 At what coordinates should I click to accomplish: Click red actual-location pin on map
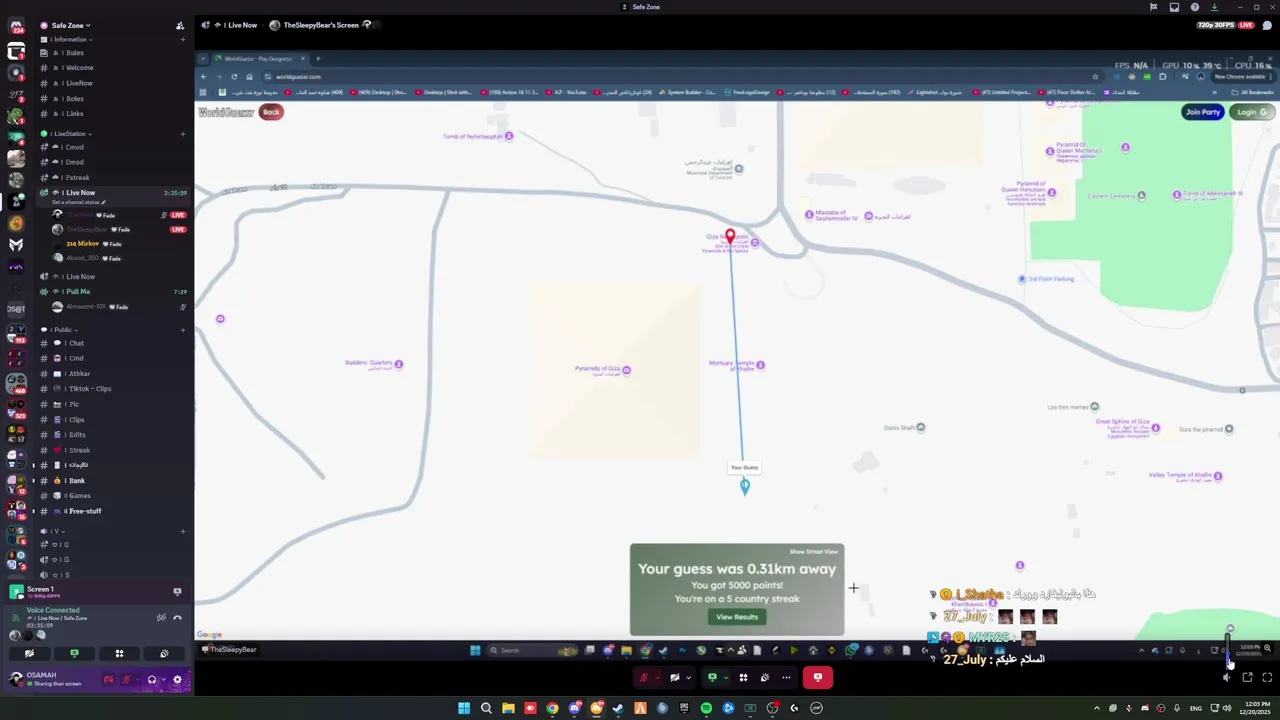point(730,236)
